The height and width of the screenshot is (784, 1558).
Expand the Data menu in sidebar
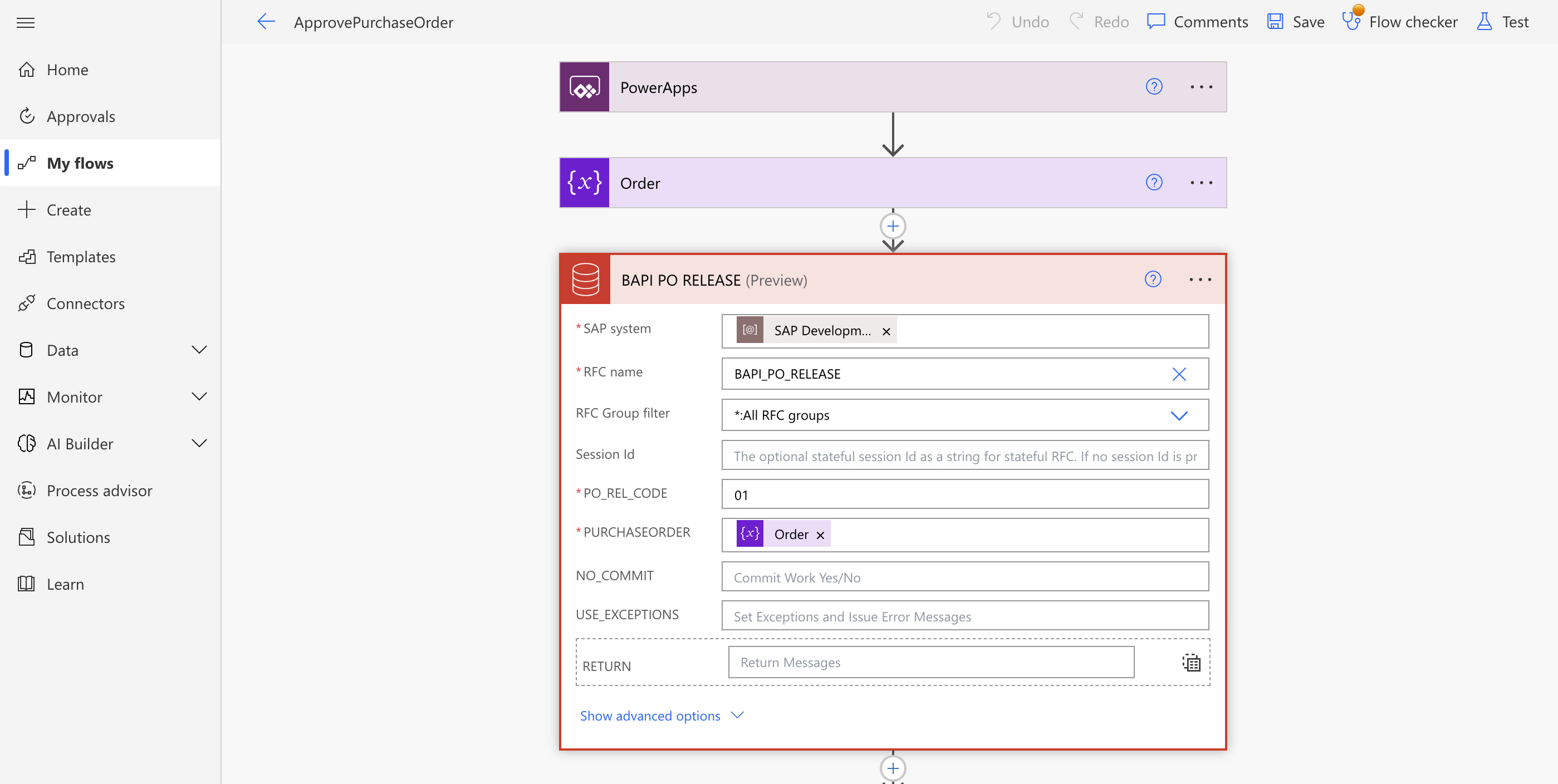[199, 350]
